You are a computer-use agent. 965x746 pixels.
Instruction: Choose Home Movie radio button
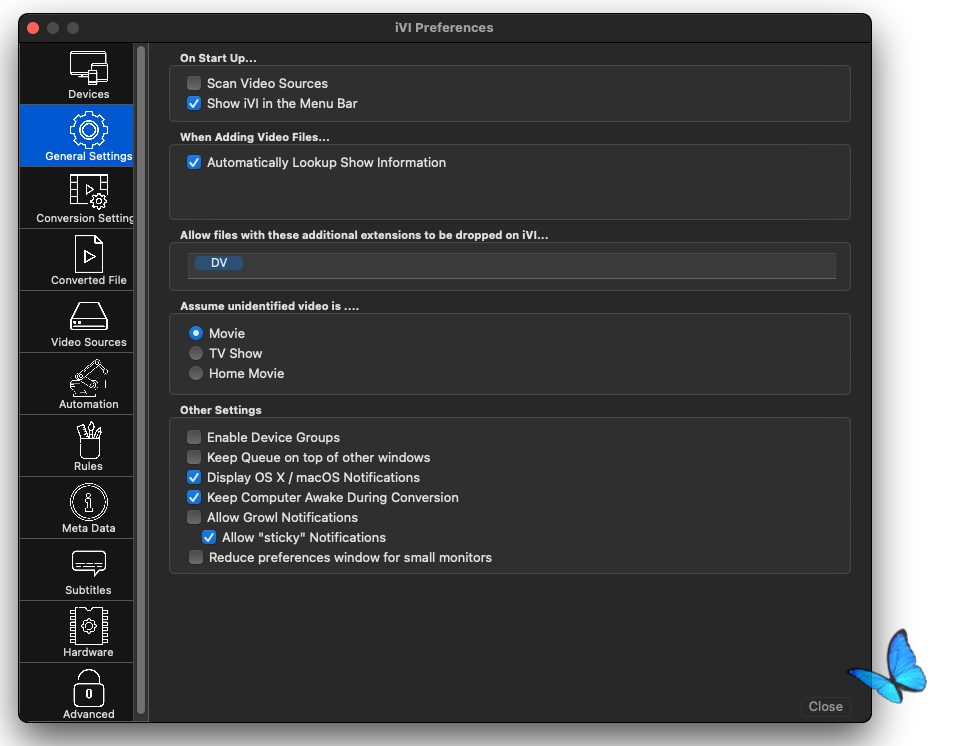coord(196,373)
